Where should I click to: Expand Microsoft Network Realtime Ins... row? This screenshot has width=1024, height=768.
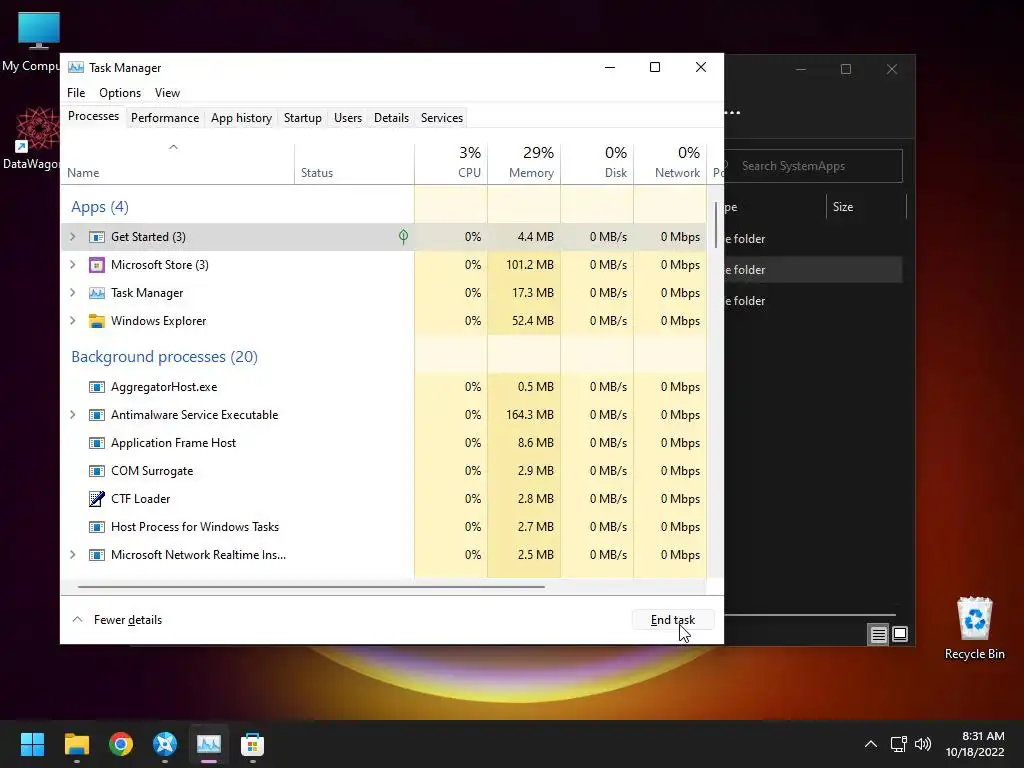pos(73,554)
